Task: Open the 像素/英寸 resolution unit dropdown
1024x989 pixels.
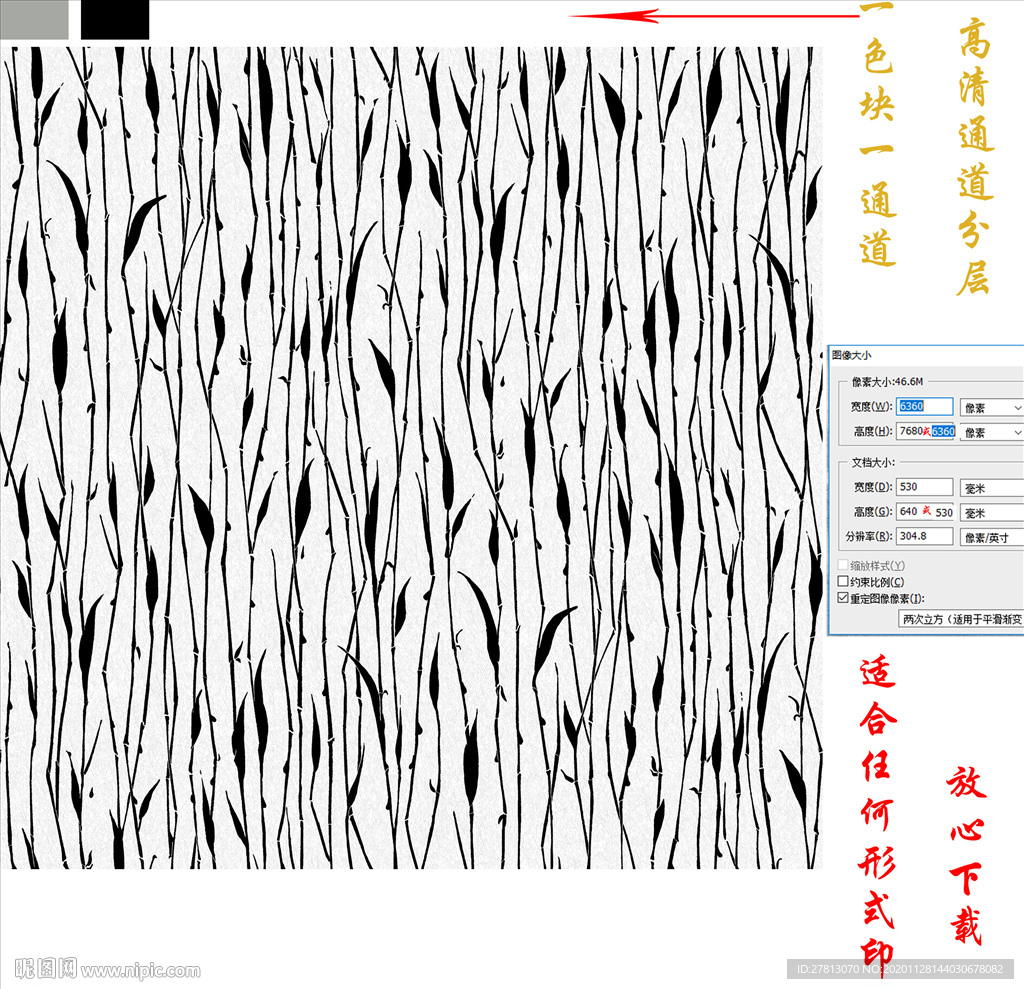Action: click(991, 538)
